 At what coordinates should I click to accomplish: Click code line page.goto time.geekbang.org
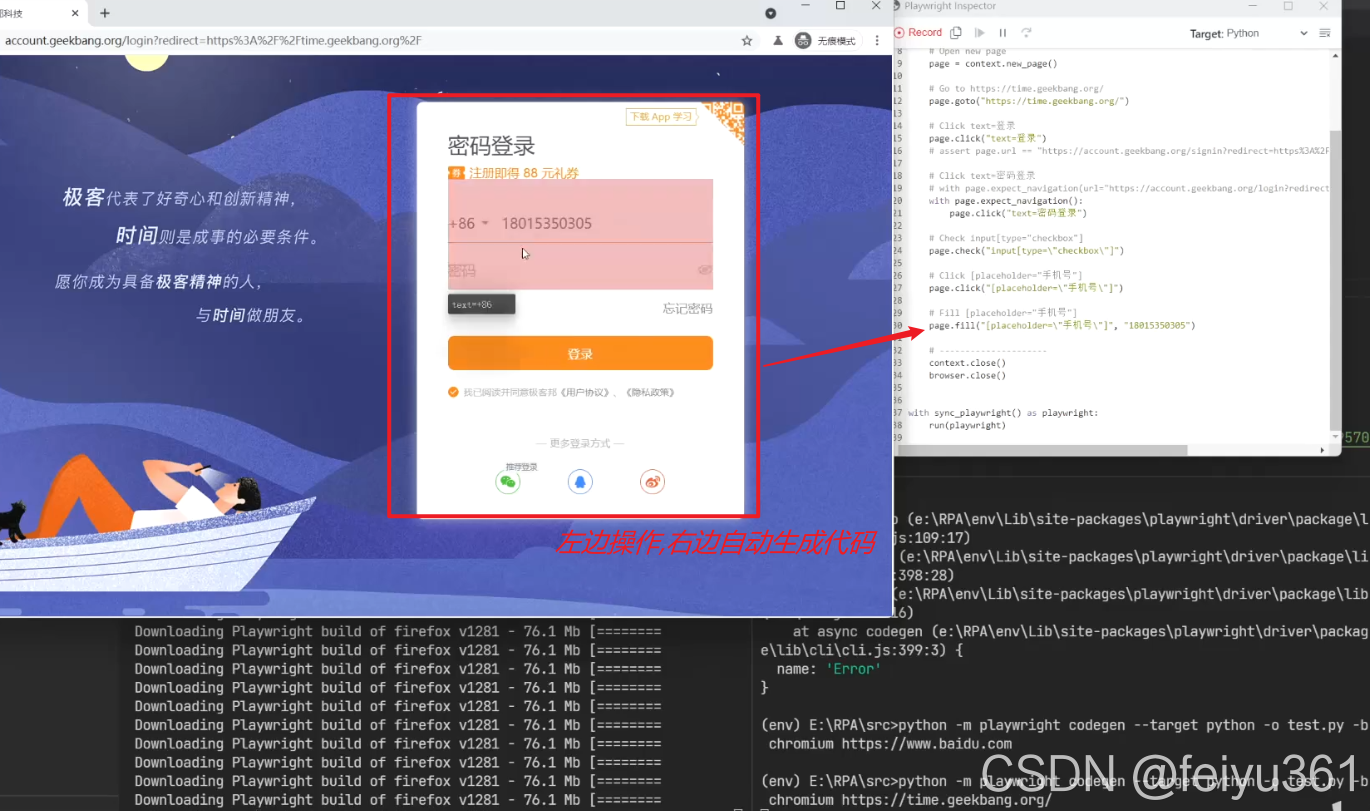tap(1028, 101)
